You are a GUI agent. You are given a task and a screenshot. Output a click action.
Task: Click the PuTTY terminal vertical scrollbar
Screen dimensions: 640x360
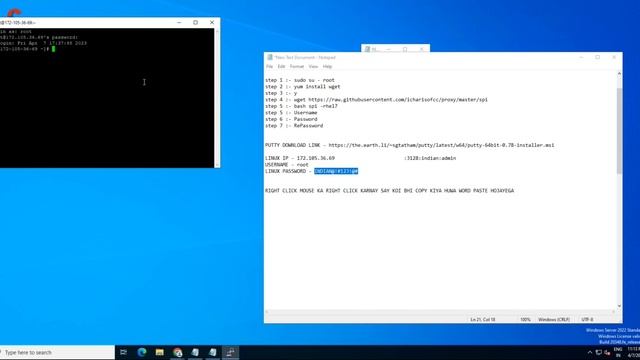pos(217,98)
